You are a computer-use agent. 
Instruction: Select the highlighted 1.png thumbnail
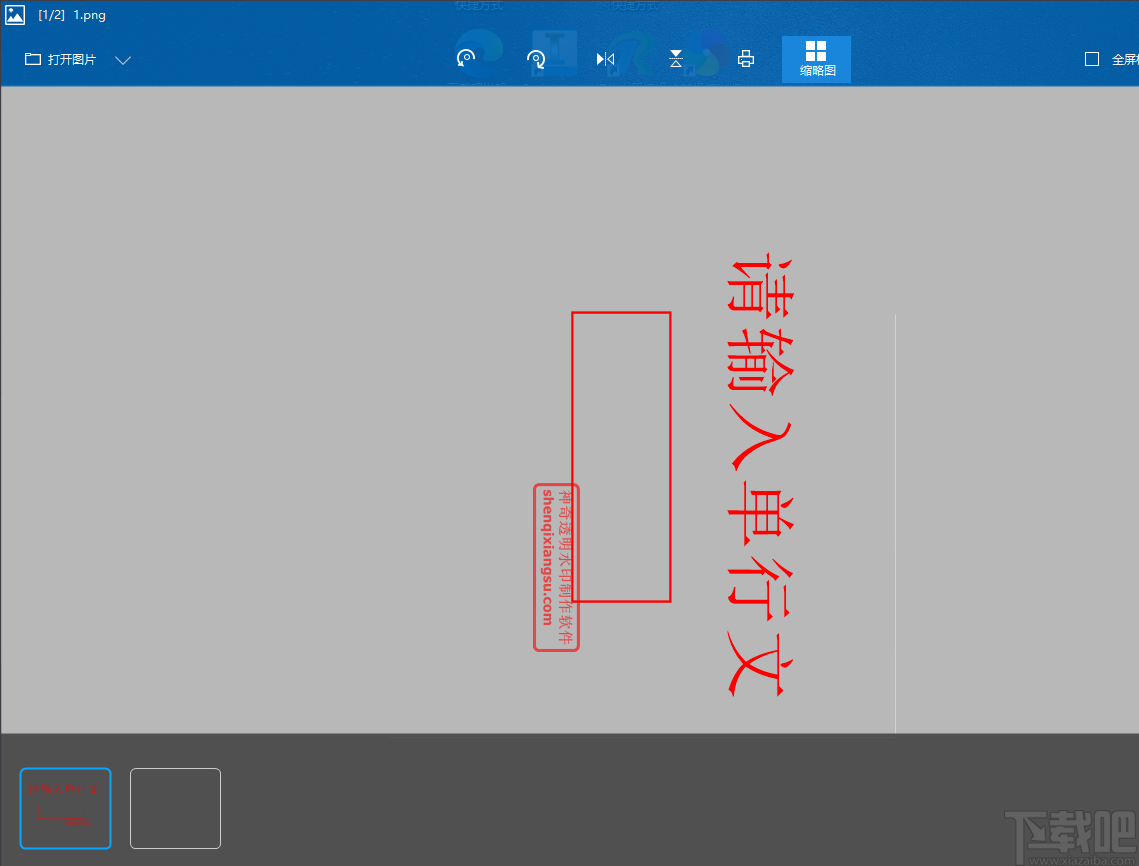pyautogui.click(x=65, y=808)
